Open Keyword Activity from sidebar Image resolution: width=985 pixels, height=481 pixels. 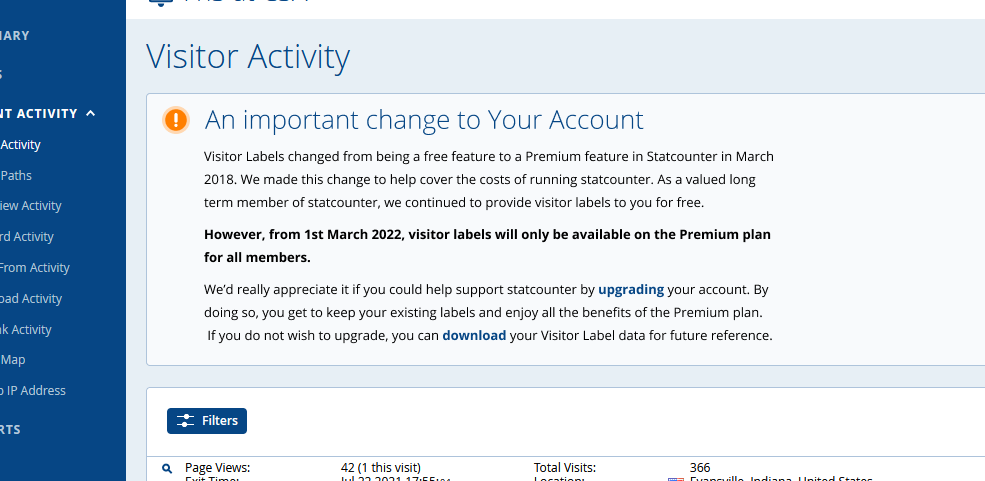[27, 237]
